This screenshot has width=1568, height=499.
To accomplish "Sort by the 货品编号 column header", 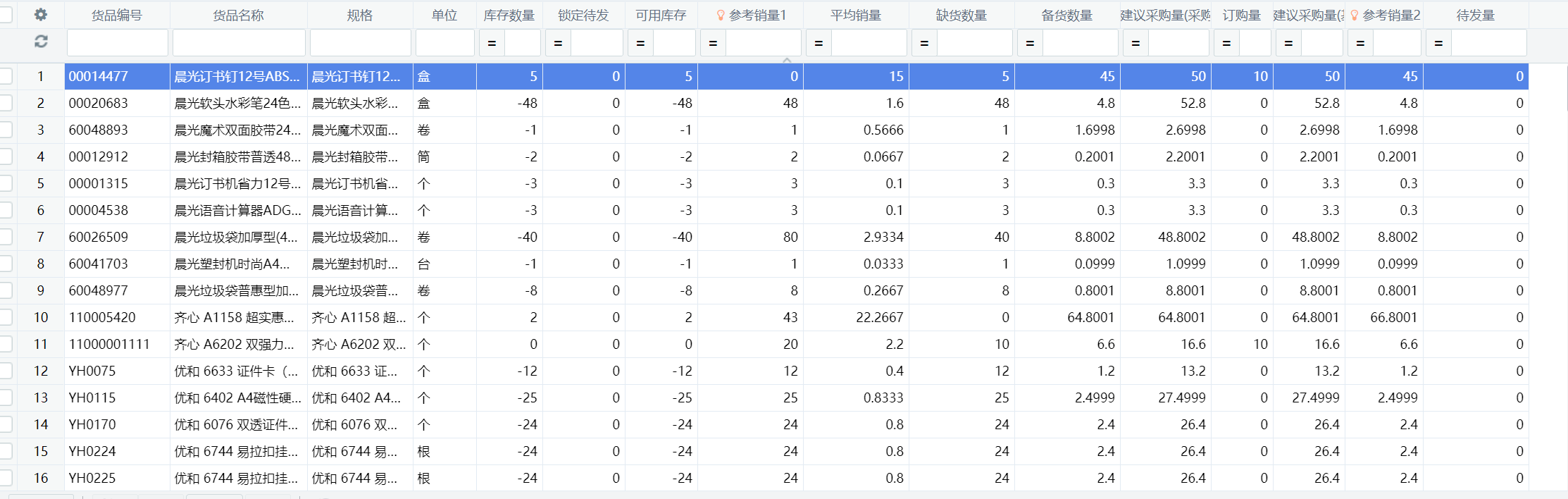I will (x=117, y=16).
